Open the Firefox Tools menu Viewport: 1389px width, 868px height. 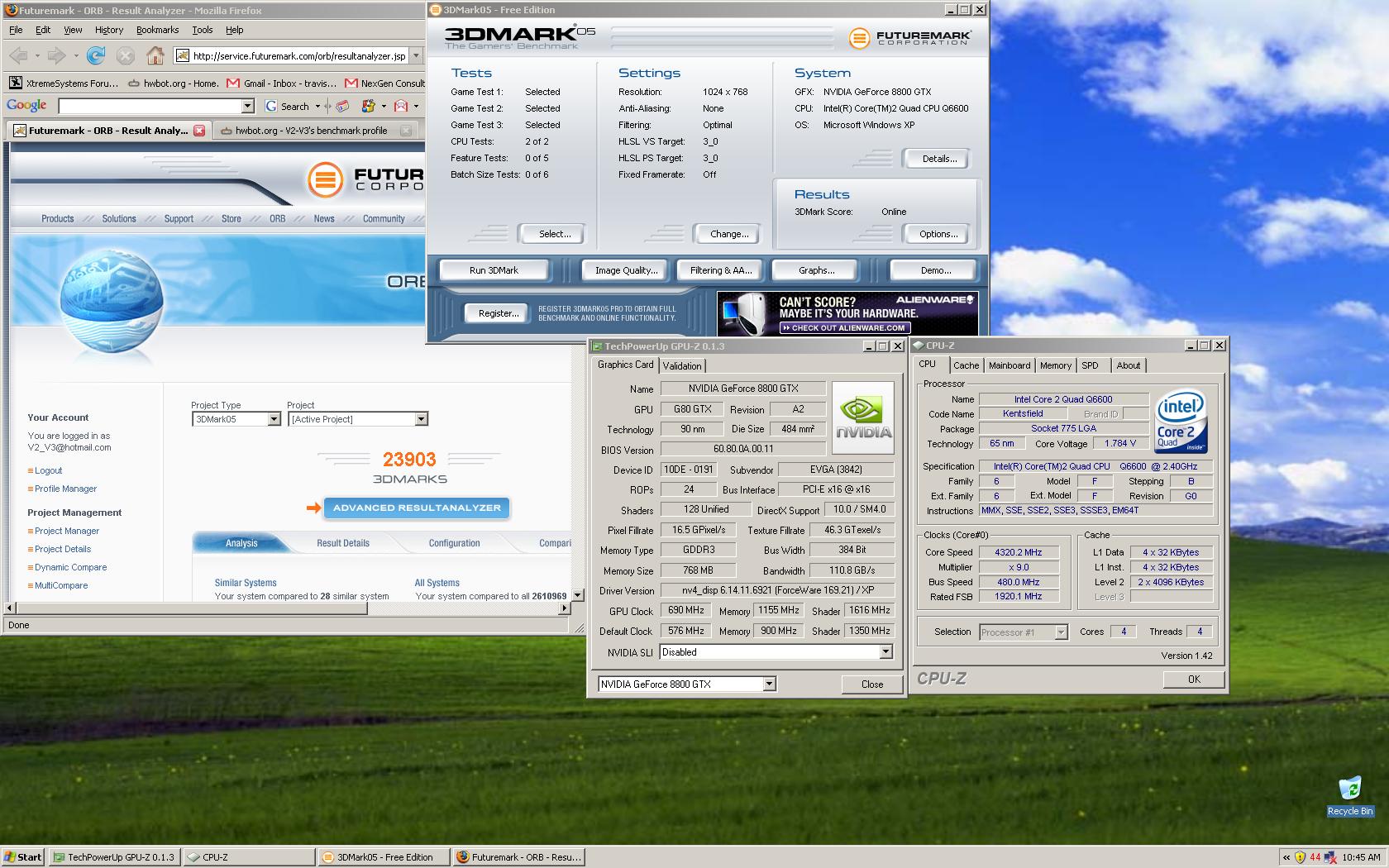tap(202, 30)
